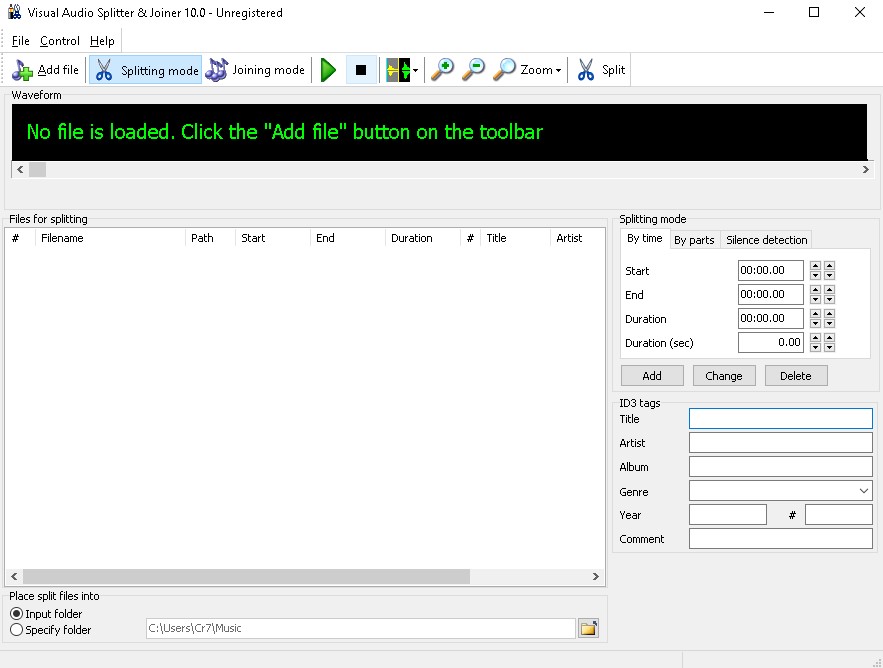The image size is (883, 668).
Task: Click the Filename column header
Action: [110, 238]
